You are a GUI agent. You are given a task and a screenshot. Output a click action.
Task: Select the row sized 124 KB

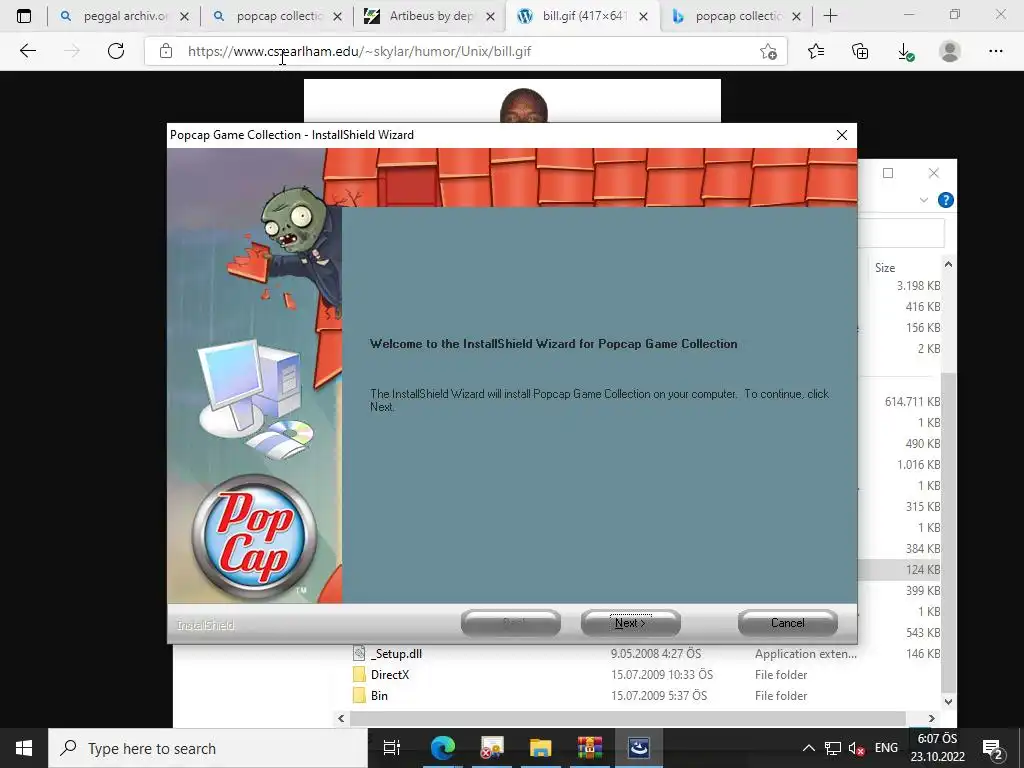[x=900, y=569]
